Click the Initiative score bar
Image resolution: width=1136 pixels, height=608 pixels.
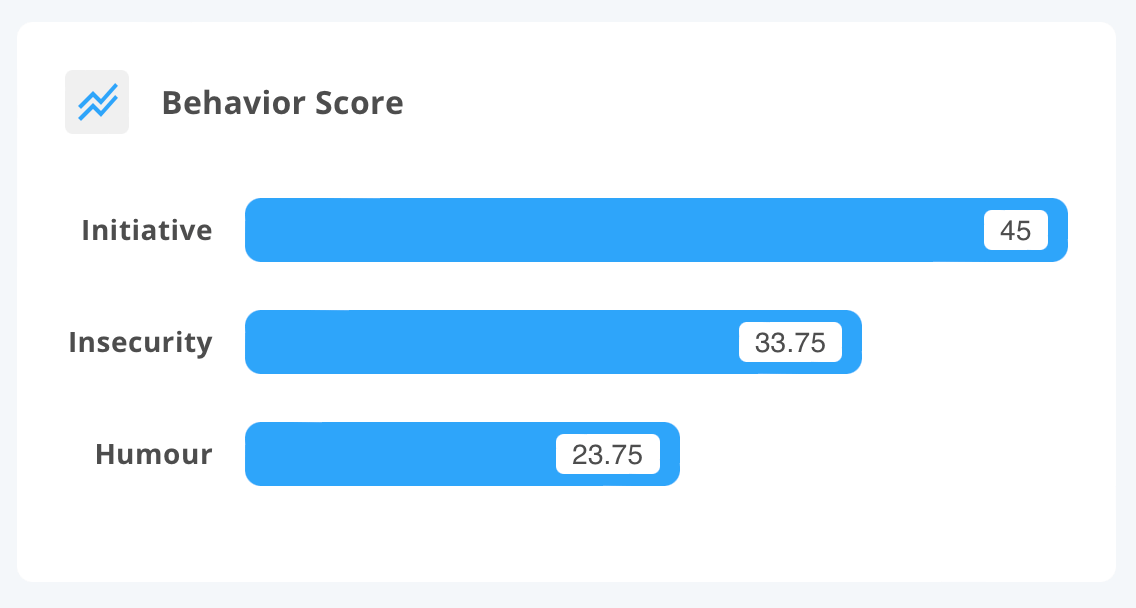pyautogui.click(x=600, y=230)
